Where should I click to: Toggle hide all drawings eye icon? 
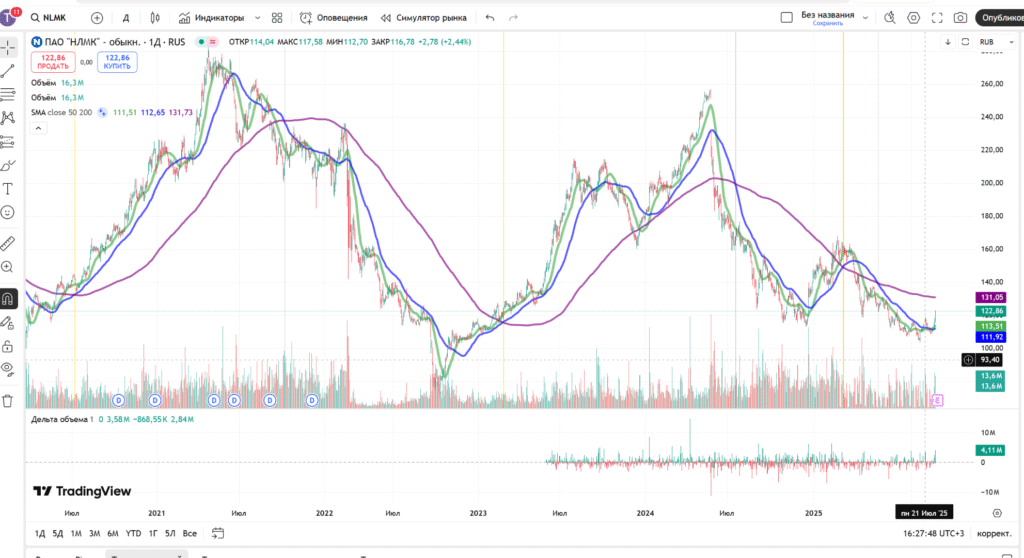[x=8, y=370]
